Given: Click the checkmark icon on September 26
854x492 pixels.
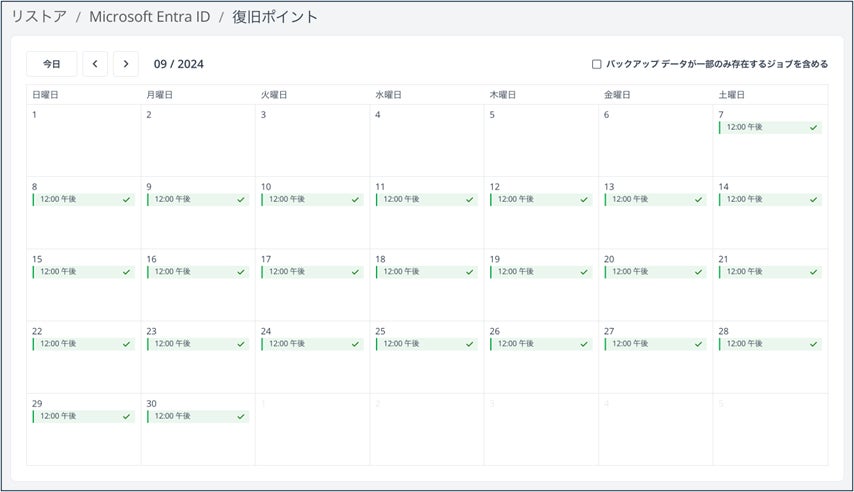Looking at the screenshot, I should click(x=585, y=344).
